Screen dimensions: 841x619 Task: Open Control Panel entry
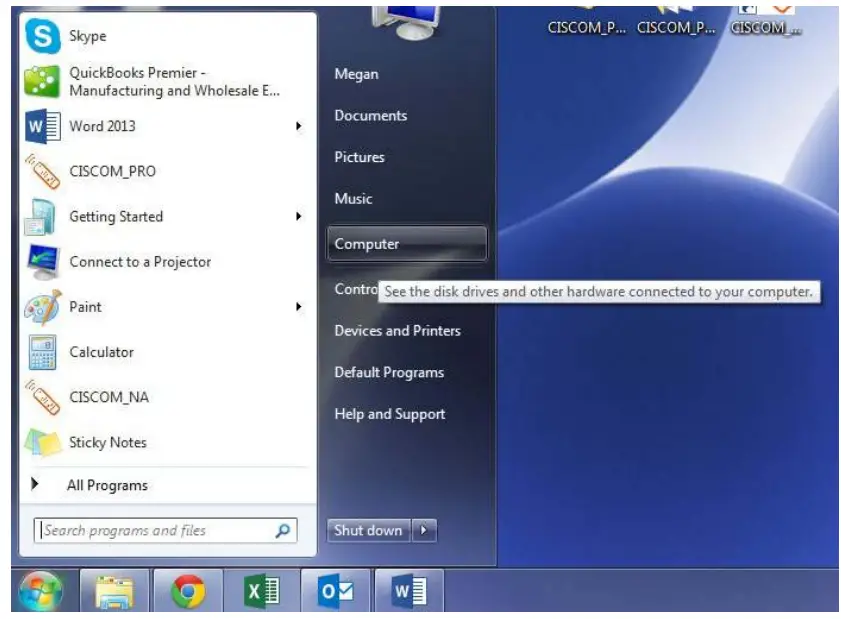[x=356, y=289]
